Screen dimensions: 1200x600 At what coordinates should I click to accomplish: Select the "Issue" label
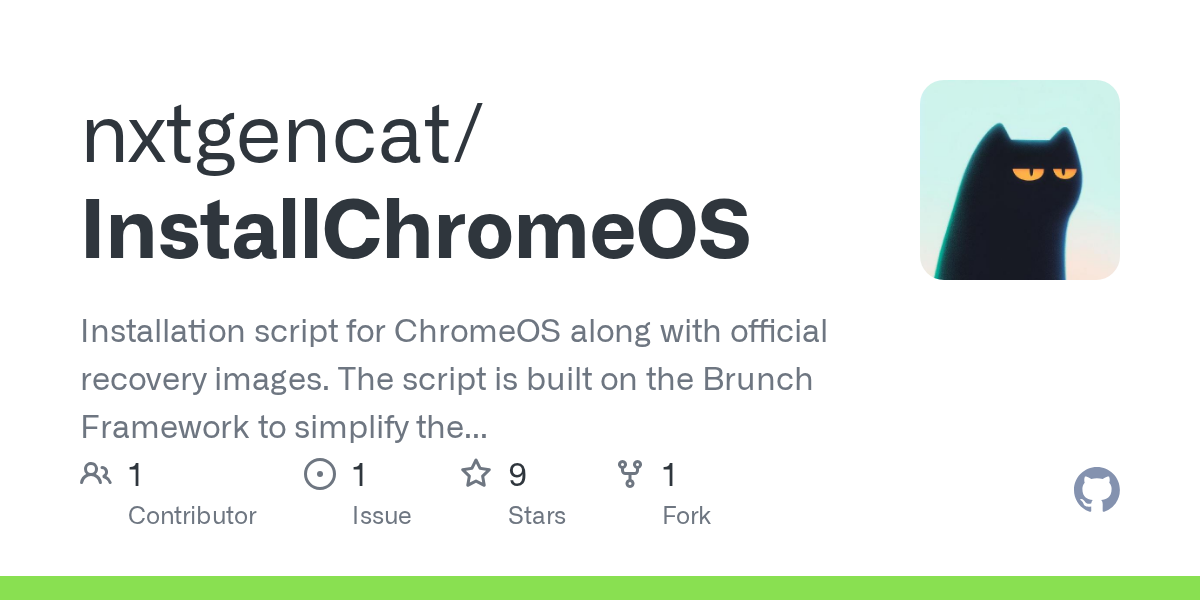point(381,516)
